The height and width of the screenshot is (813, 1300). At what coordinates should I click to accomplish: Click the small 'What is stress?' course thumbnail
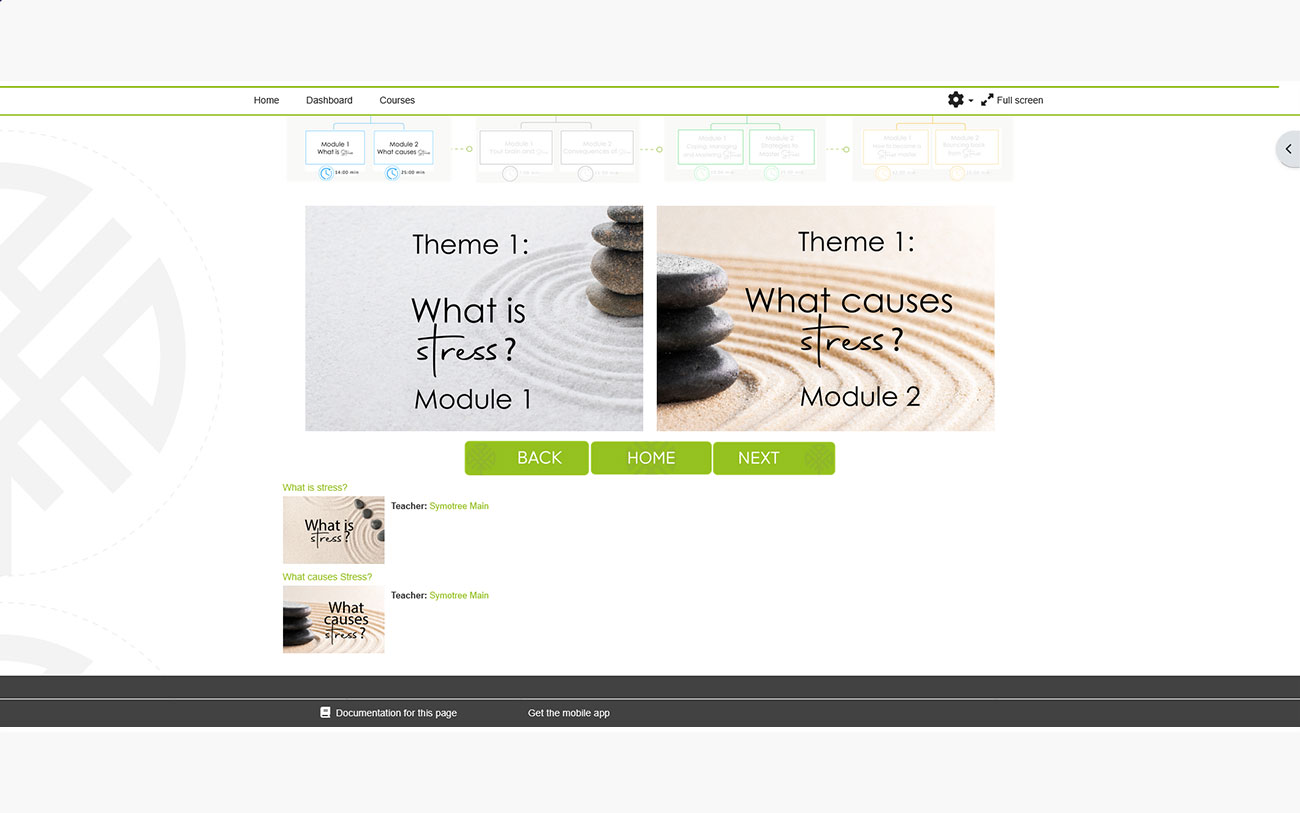333,530
